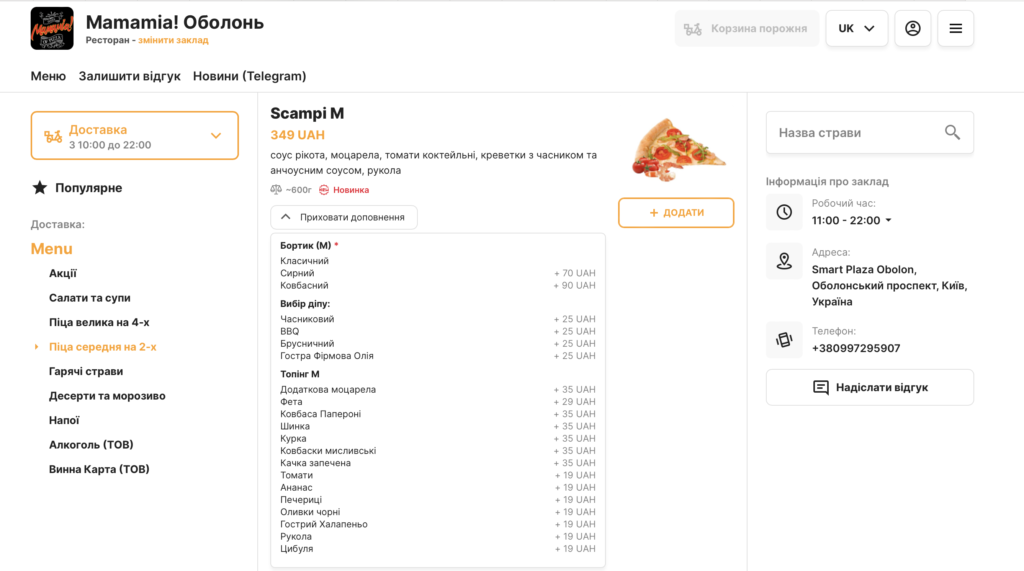This screenshot has height=571, width=1024.
Task: Click the Mamamia restaurant logo
Action: 52,28
